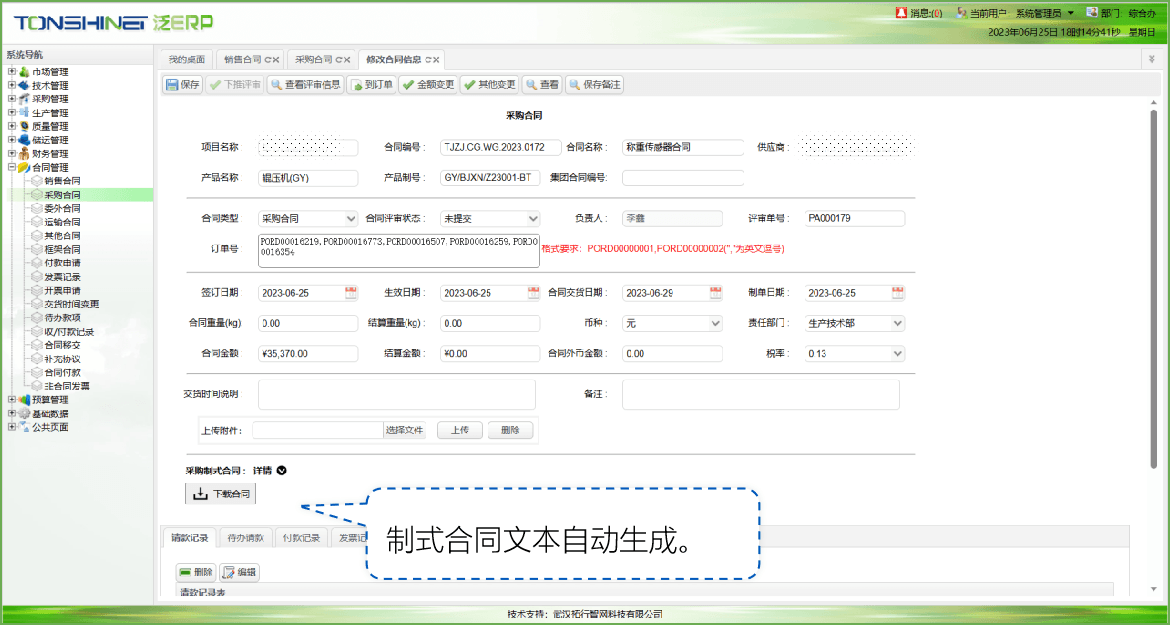The image size is (1170, 625).
Task: Switch to the 付款记录 tab
Action: coord(300,538)
